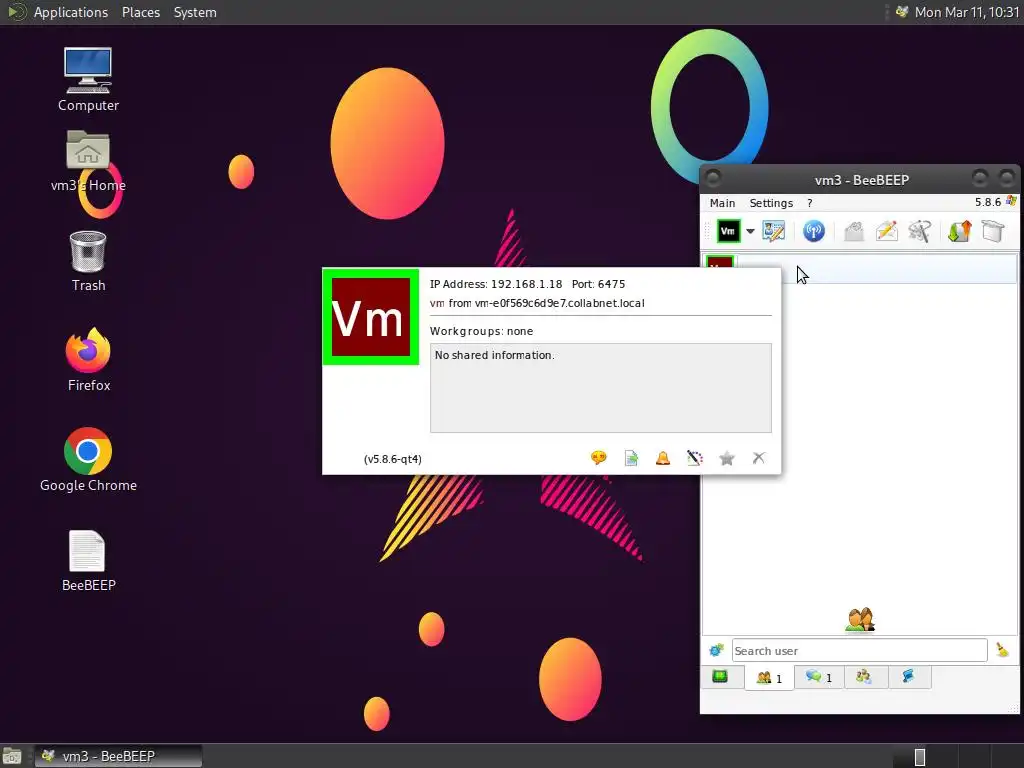Click the colorful icon beside version 5.8.6
The width and height of the screenshot is (1024, 768).
1011,201
